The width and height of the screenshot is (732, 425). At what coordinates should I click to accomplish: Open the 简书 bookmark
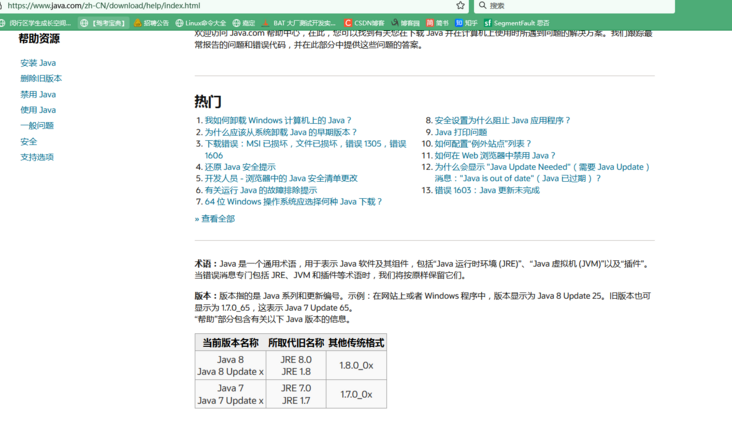click(x=437, y=23)
